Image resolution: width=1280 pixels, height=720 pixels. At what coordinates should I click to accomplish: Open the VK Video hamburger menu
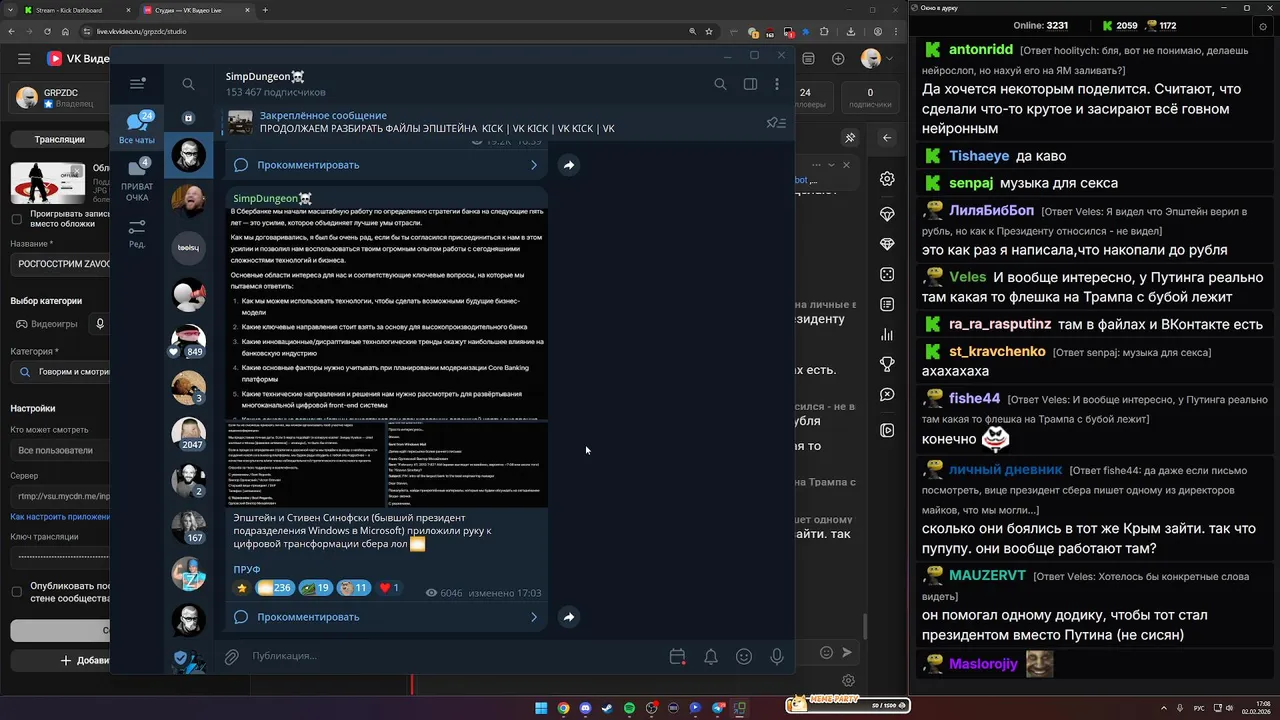24,59
